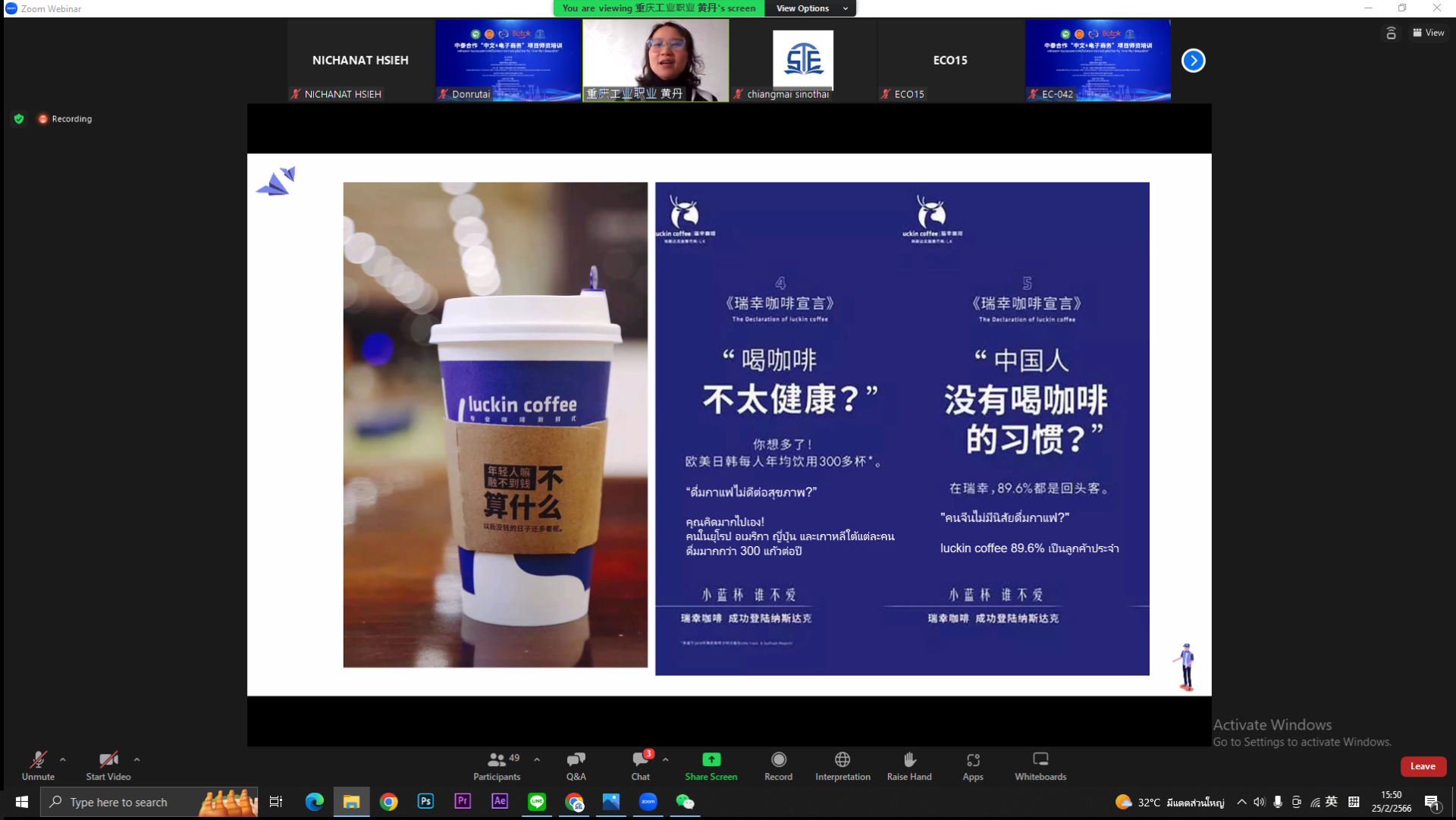The width and height of the screenshot is (1456, 820).
Task: Select chiangmai sinothai participant tile
Action: [803, 61]
